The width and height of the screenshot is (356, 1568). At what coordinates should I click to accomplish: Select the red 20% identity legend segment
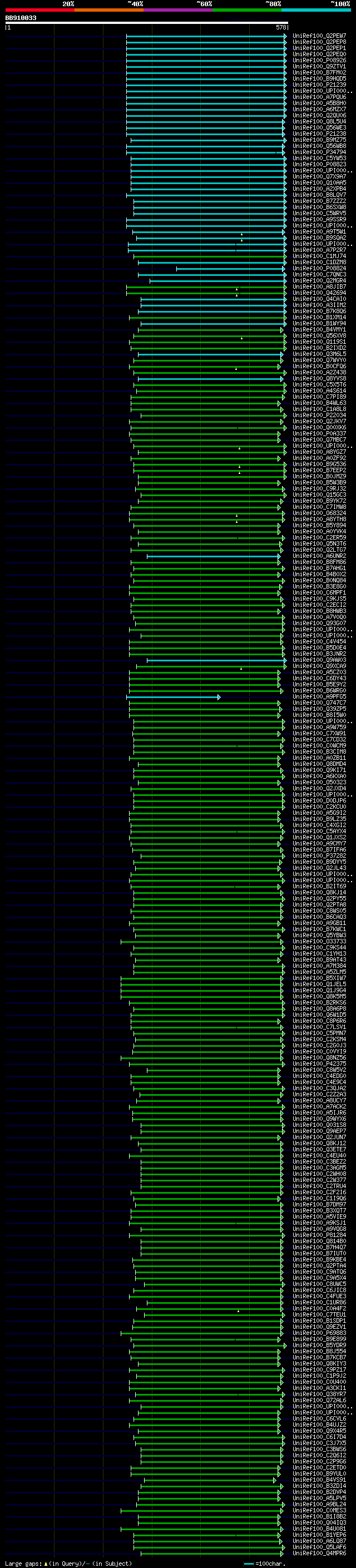click(39, 10)
